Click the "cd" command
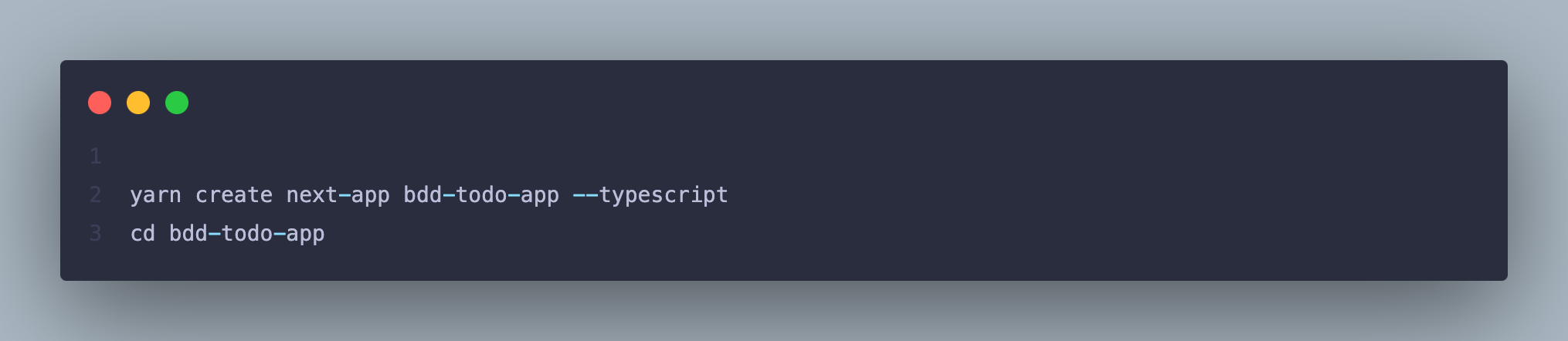This screenshot has height=341, width=1568. 143,234
